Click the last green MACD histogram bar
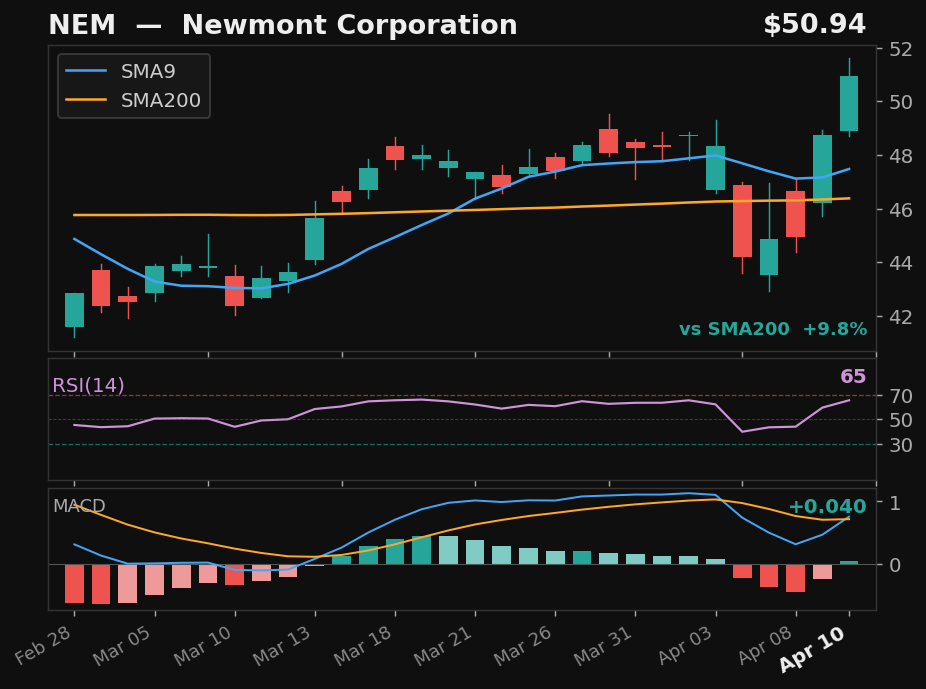The image size is (926, 689). (x=849, y=563)
